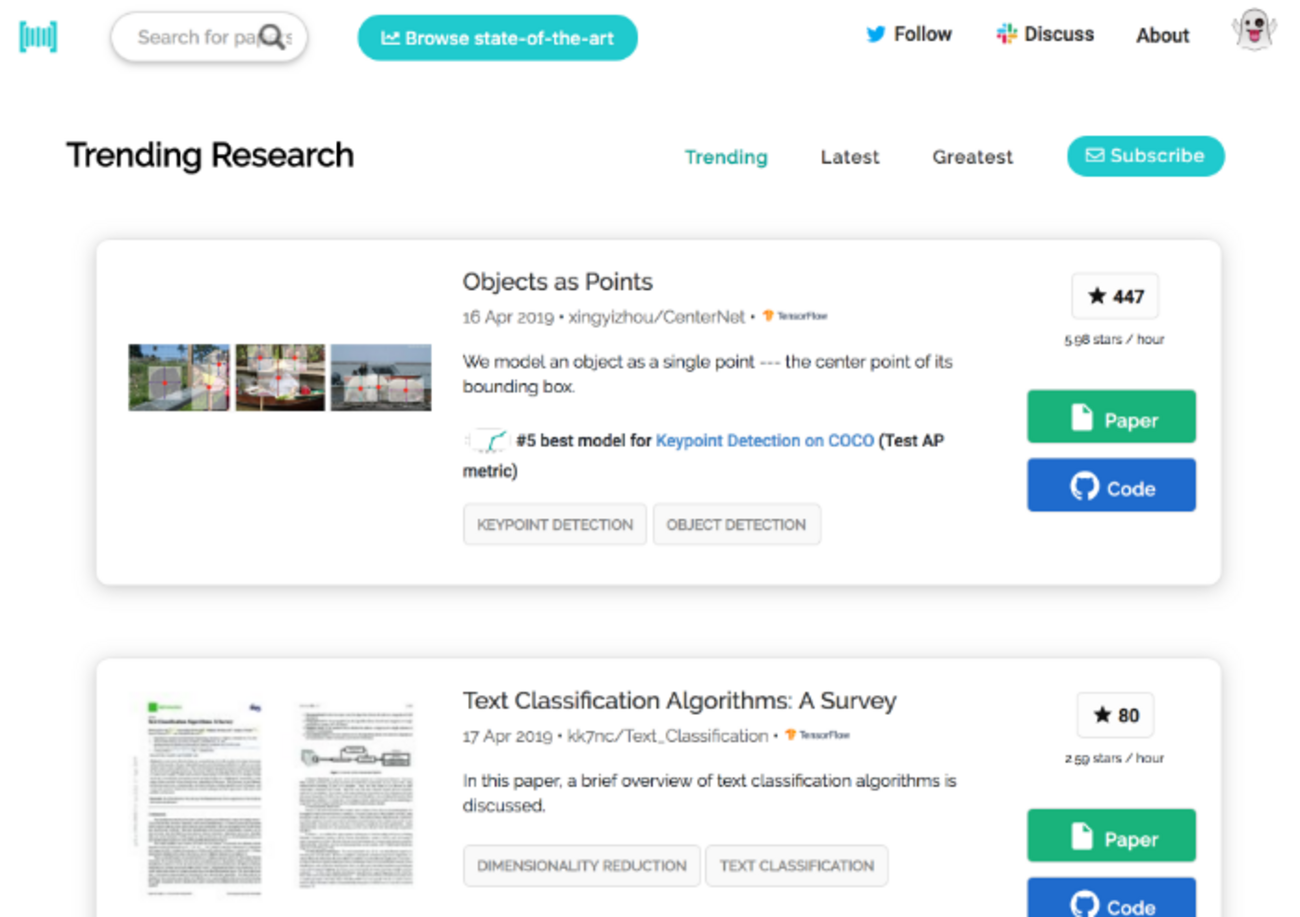Click the ghost avatar in top-right corner
Viewport: 1300px width, 917px height.
[1253, 33]
